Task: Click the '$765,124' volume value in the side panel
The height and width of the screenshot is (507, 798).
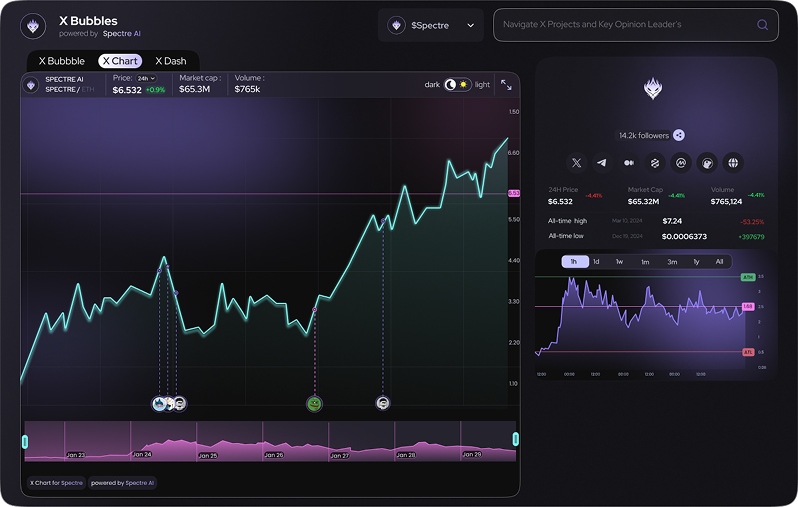Action: click(726, 202)
